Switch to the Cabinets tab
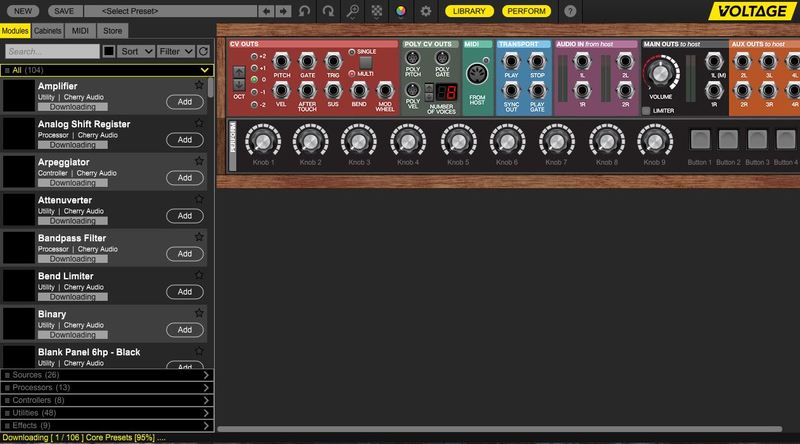The image size is (800, 444). [49, 31]
